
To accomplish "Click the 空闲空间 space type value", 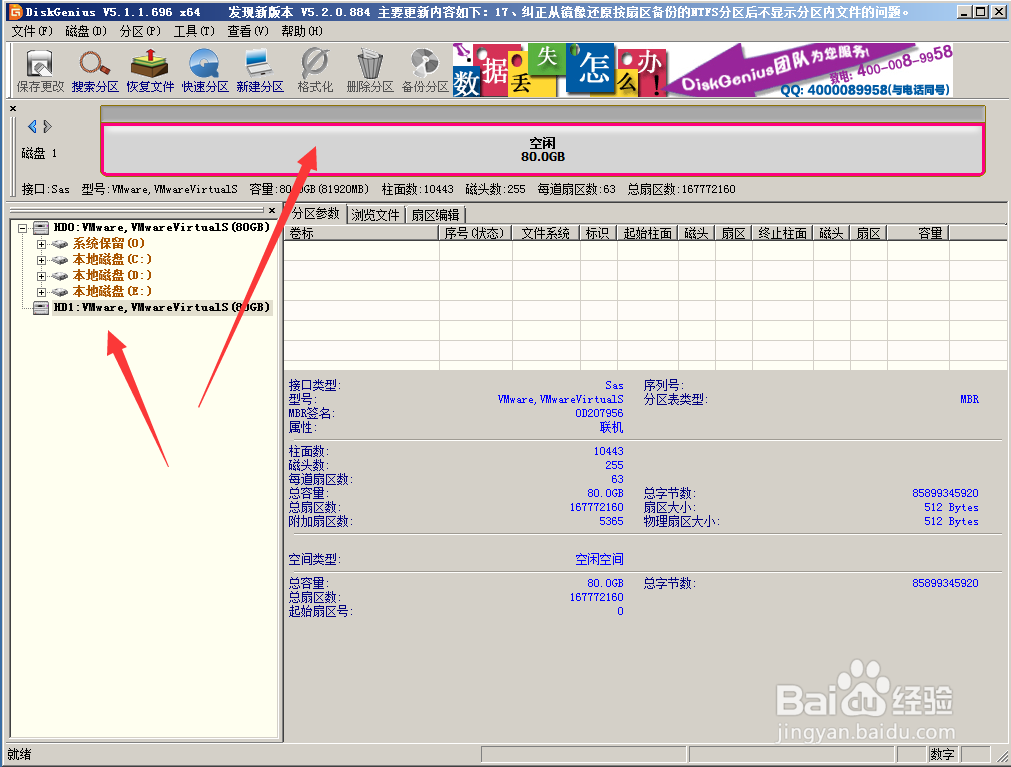I will [600, 559].
